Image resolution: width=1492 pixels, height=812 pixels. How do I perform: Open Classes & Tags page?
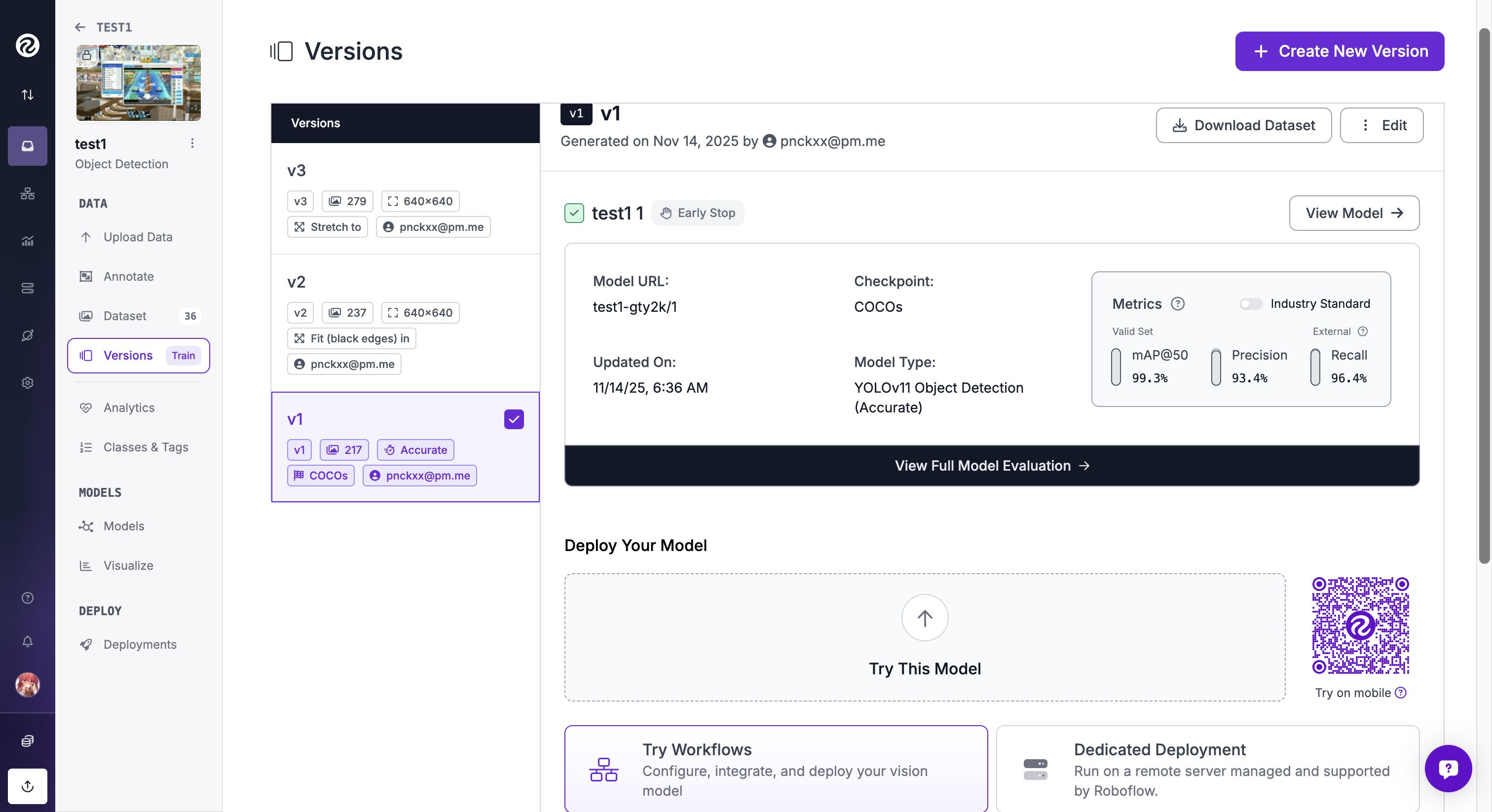pyautogui.click(x=146, y=447)
